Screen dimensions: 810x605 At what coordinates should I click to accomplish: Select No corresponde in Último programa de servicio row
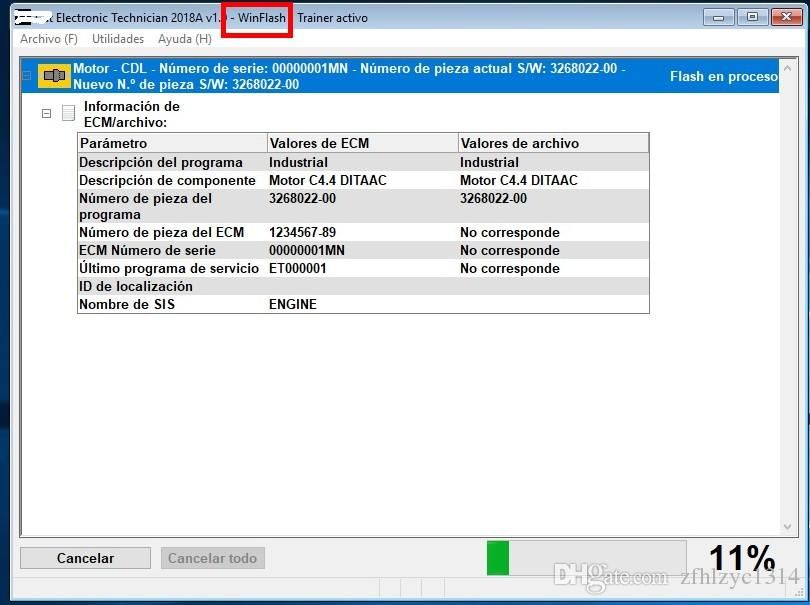(x=510, y=269)
